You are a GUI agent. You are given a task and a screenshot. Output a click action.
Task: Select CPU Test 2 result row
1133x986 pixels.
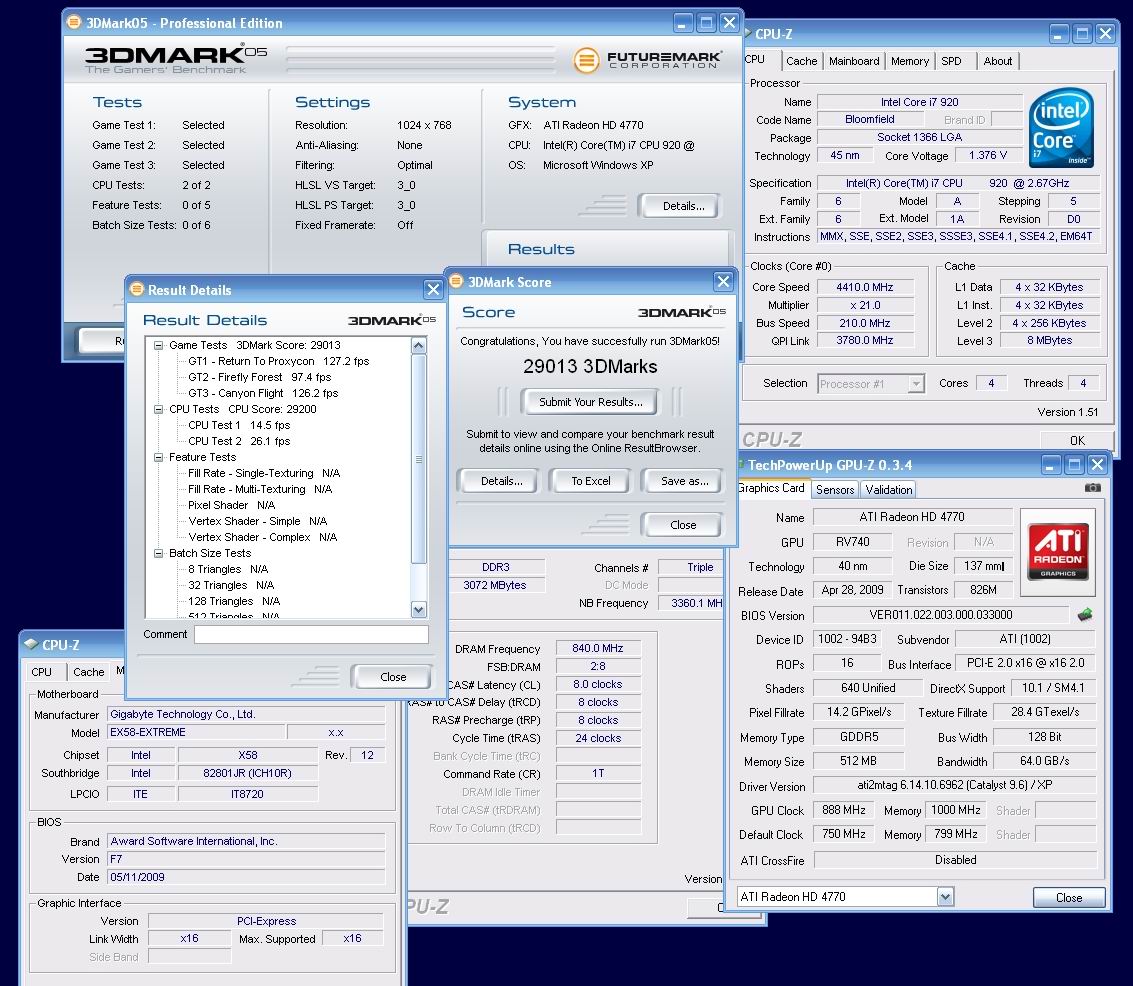[239, 441]
